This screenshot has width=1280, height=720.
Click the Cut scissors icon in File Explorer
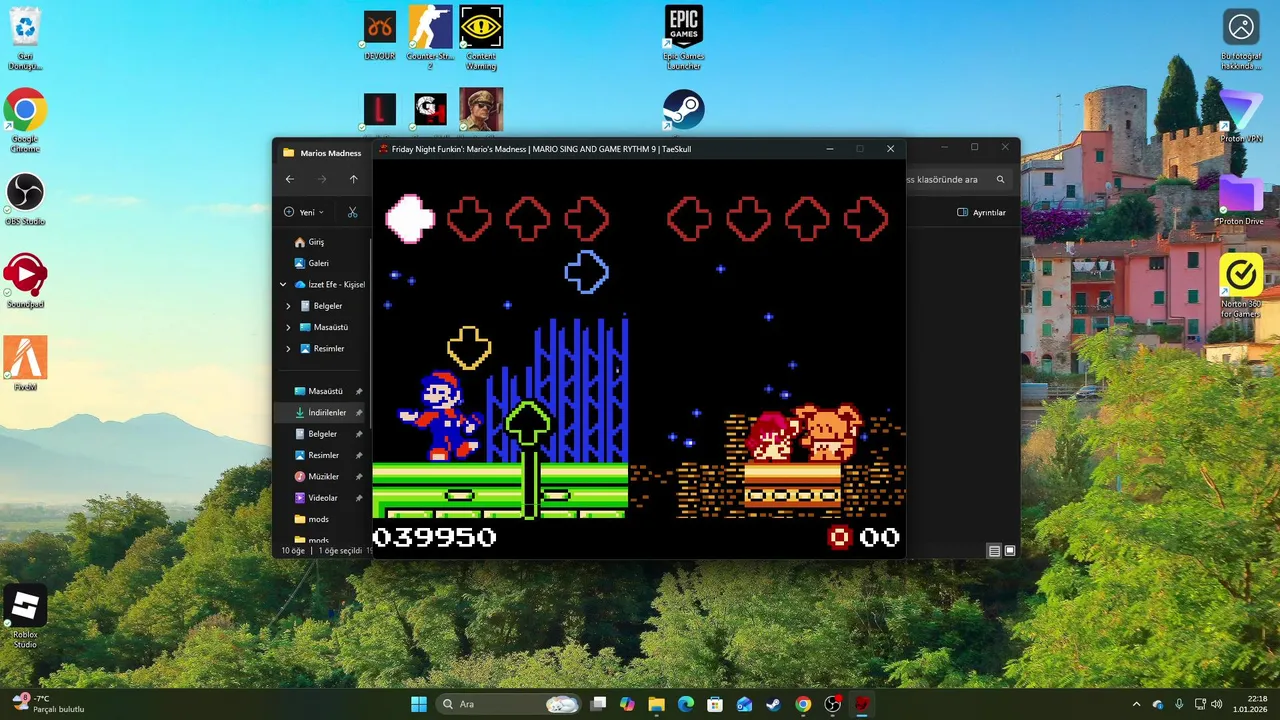tap(352, 212)
